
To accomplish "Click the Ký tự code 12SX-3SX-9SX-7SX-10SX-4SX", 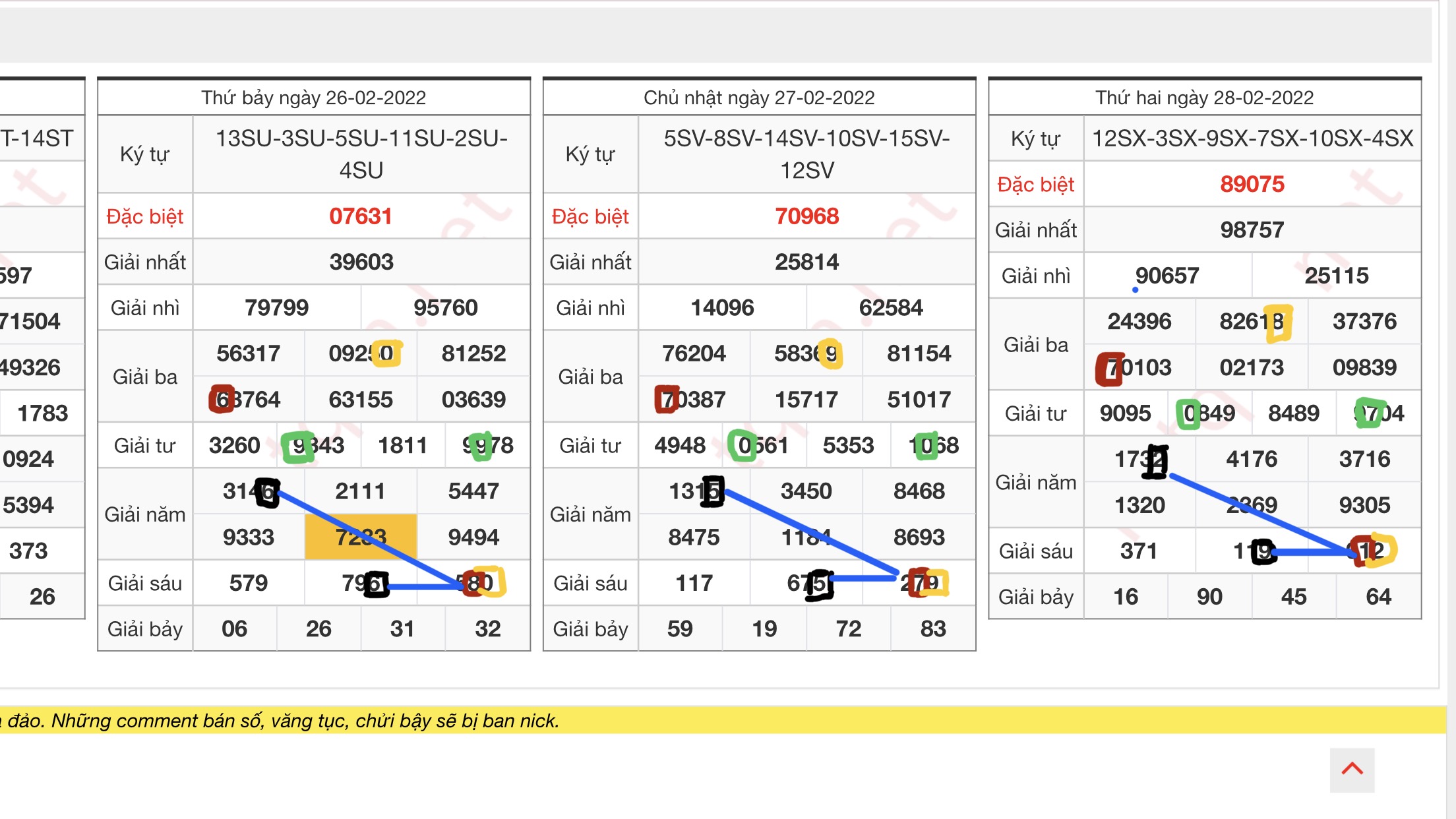I will 1252,138.
